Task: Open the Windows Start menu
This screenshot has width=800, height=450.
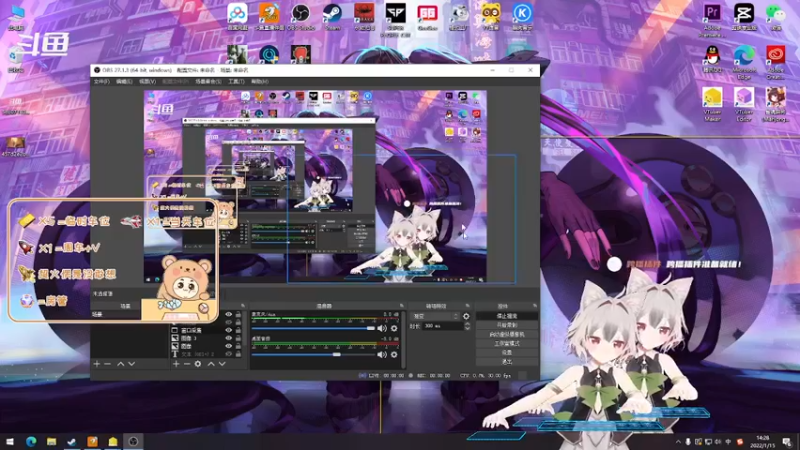Action: [x=10, y=442]
